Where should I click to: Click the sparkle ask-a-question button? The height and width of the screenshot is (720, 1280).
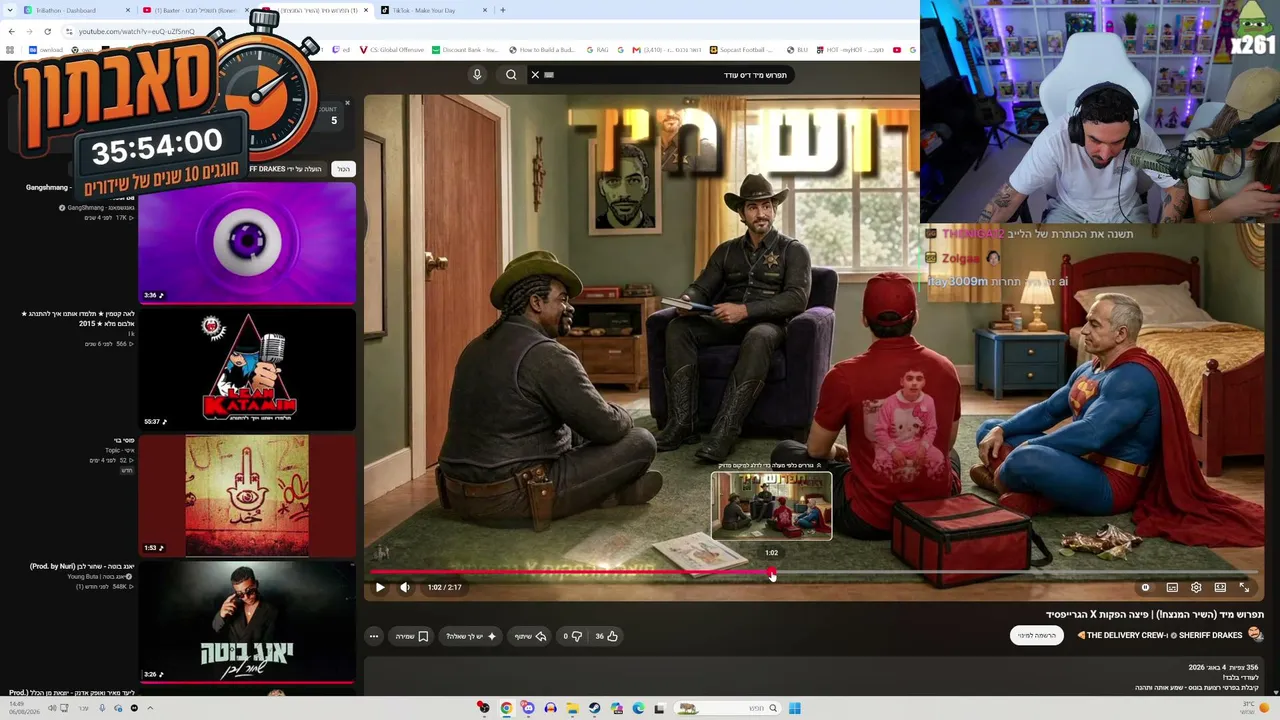471,636
